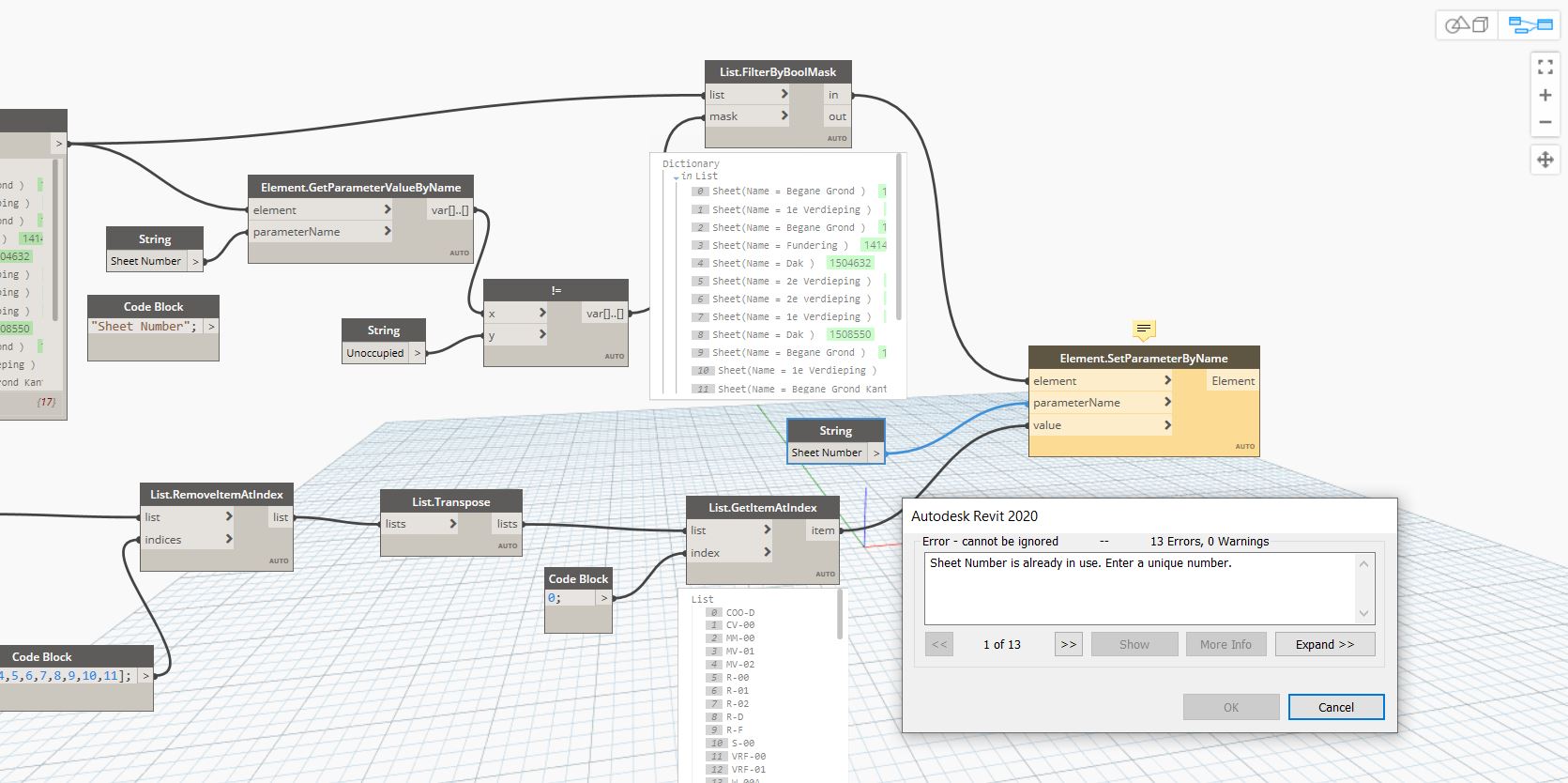1568x783 pixels.
Task: Click the list input port chevron on List.FilterByBoolMask
Action: coord(784,95)
